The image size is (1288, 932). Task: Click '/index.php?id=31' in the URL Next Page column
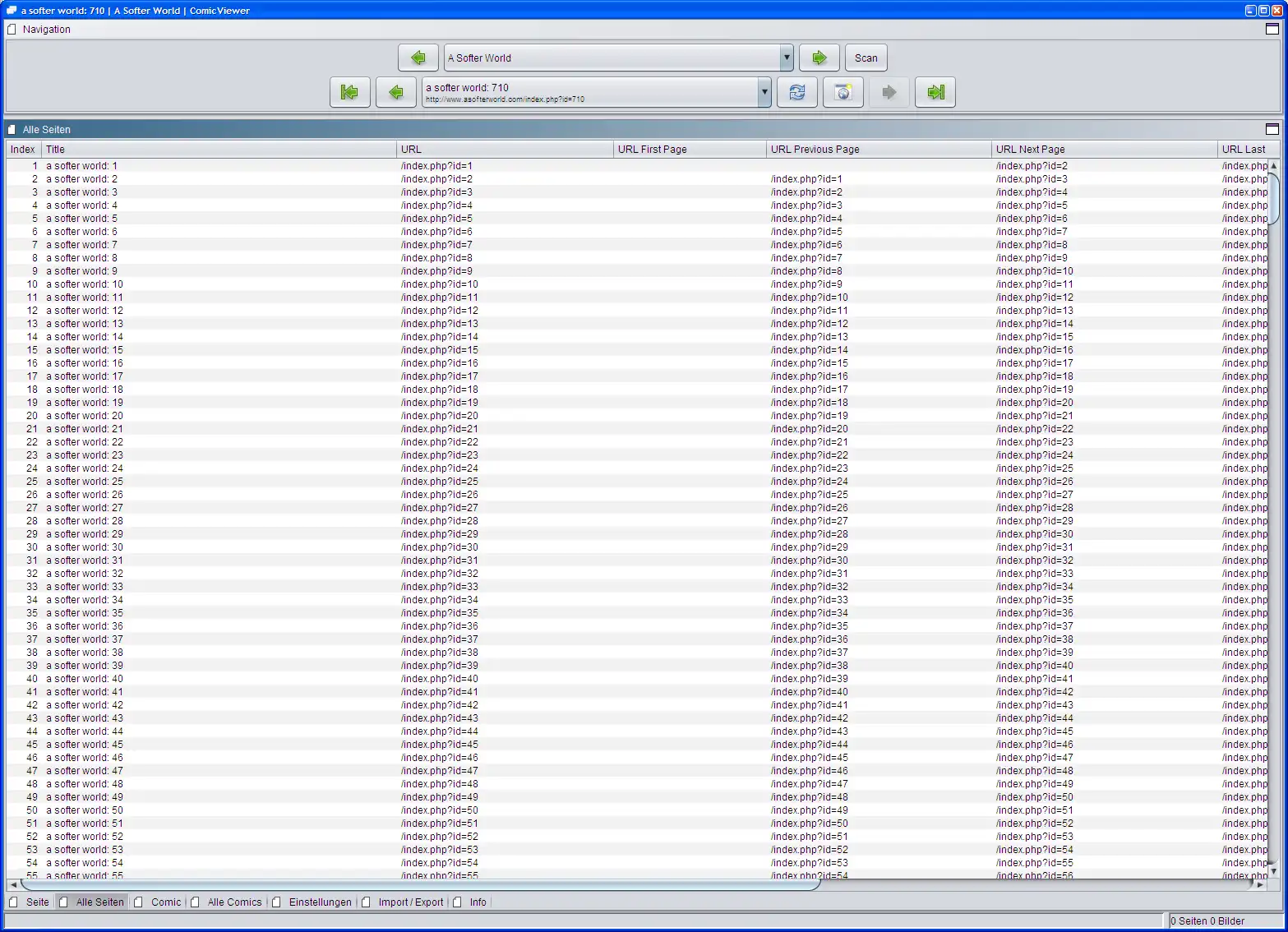point(1035,547)
